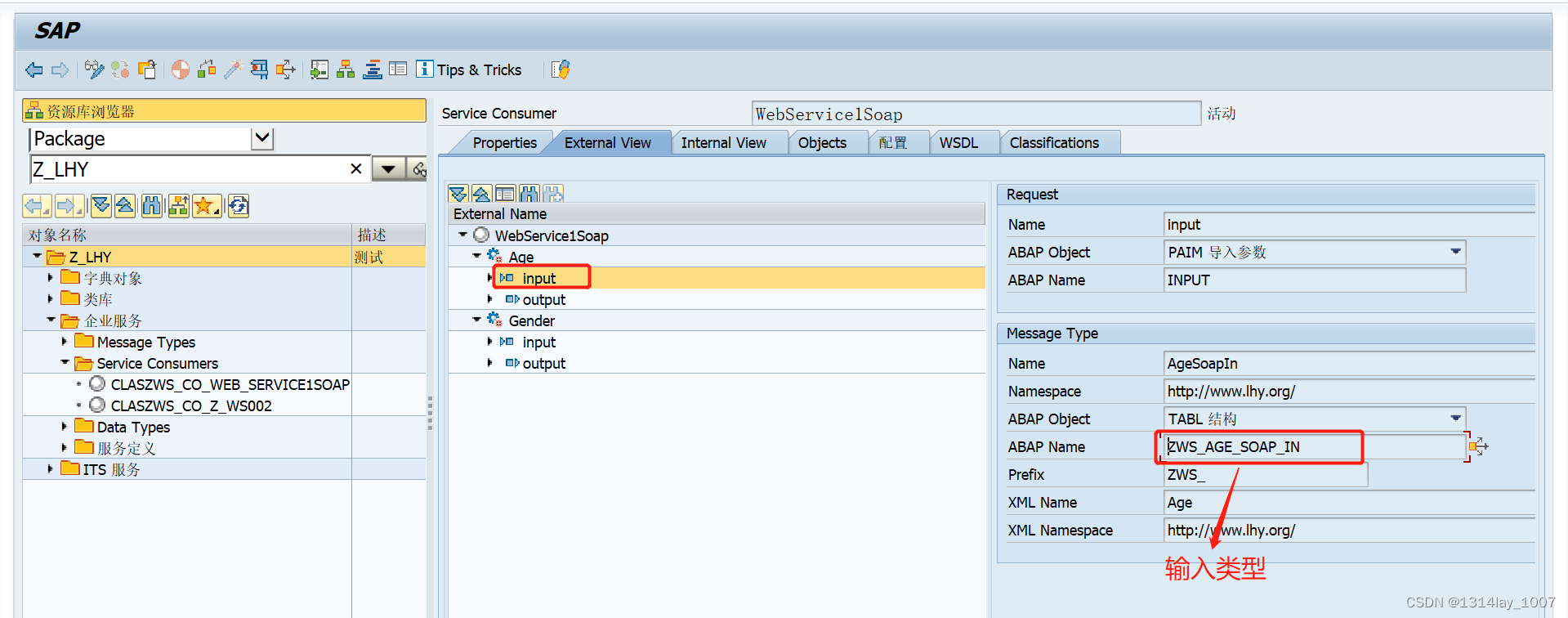Refresh the object list
The width and height of the screenshot is (1568, 618).
pyautogui.click(x=238, y=206)
